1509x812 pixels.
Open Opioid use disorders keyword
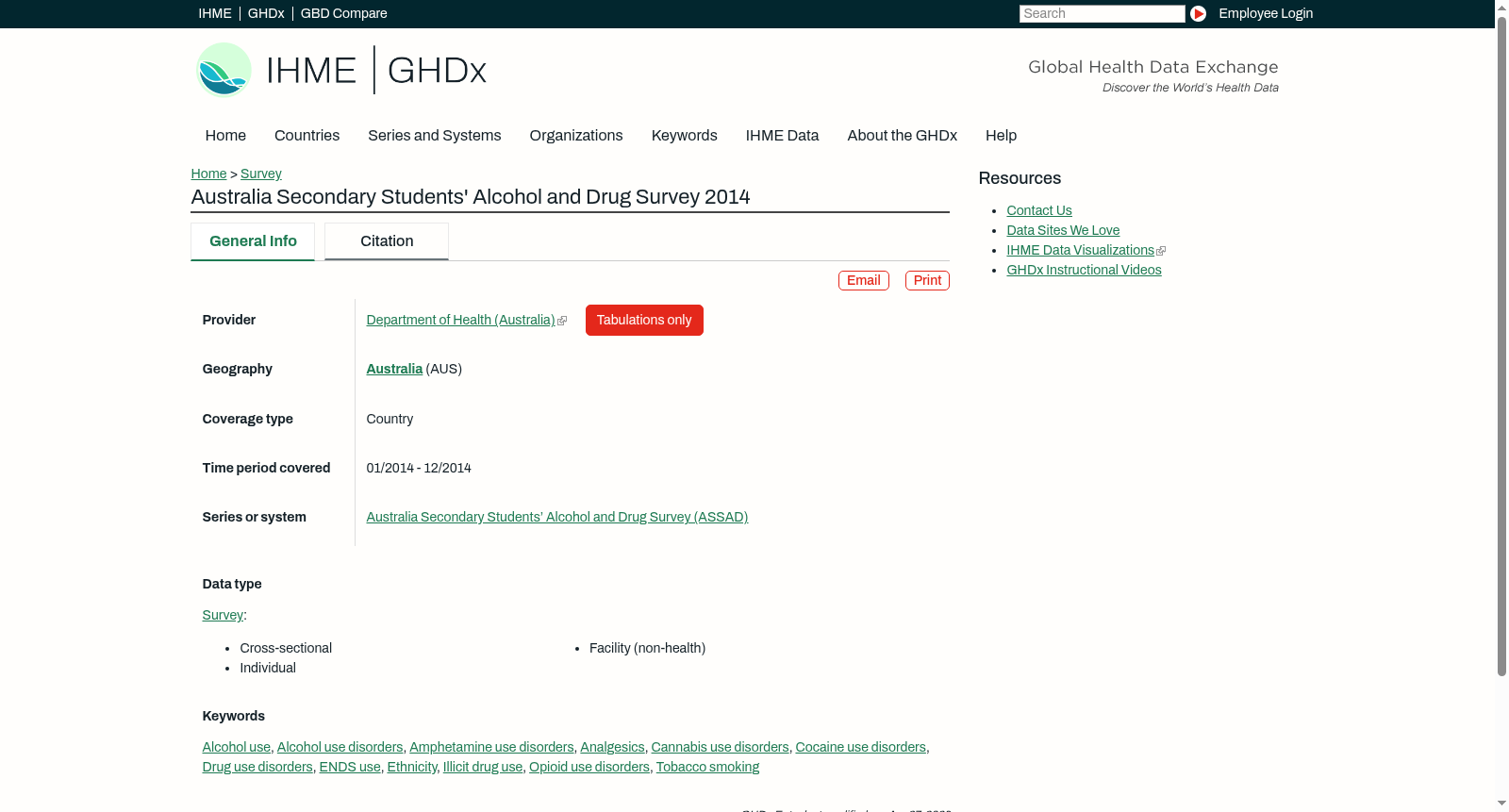coord(589,767)
